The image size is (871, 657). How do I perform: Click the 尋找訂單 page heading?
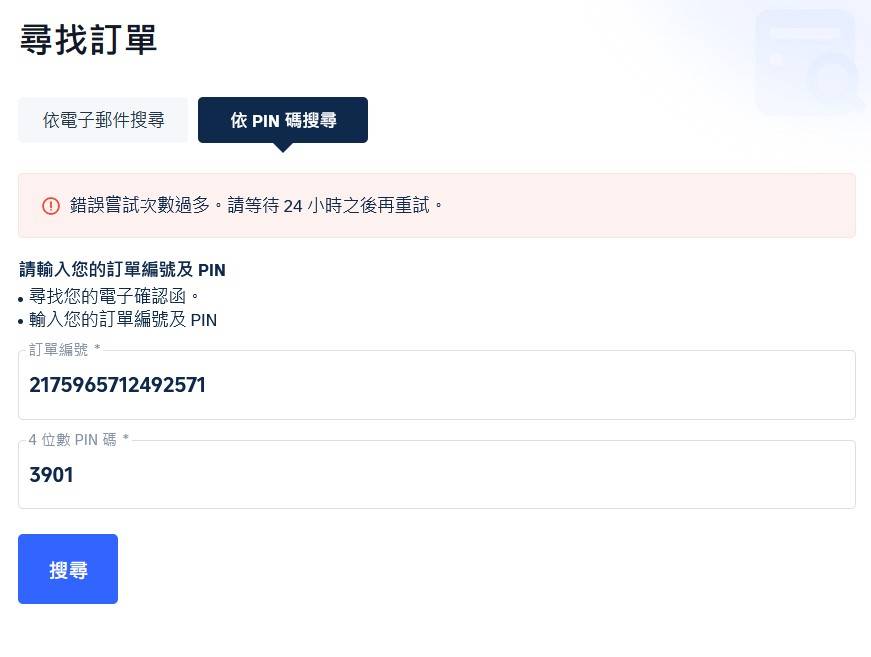coord(88,40)
